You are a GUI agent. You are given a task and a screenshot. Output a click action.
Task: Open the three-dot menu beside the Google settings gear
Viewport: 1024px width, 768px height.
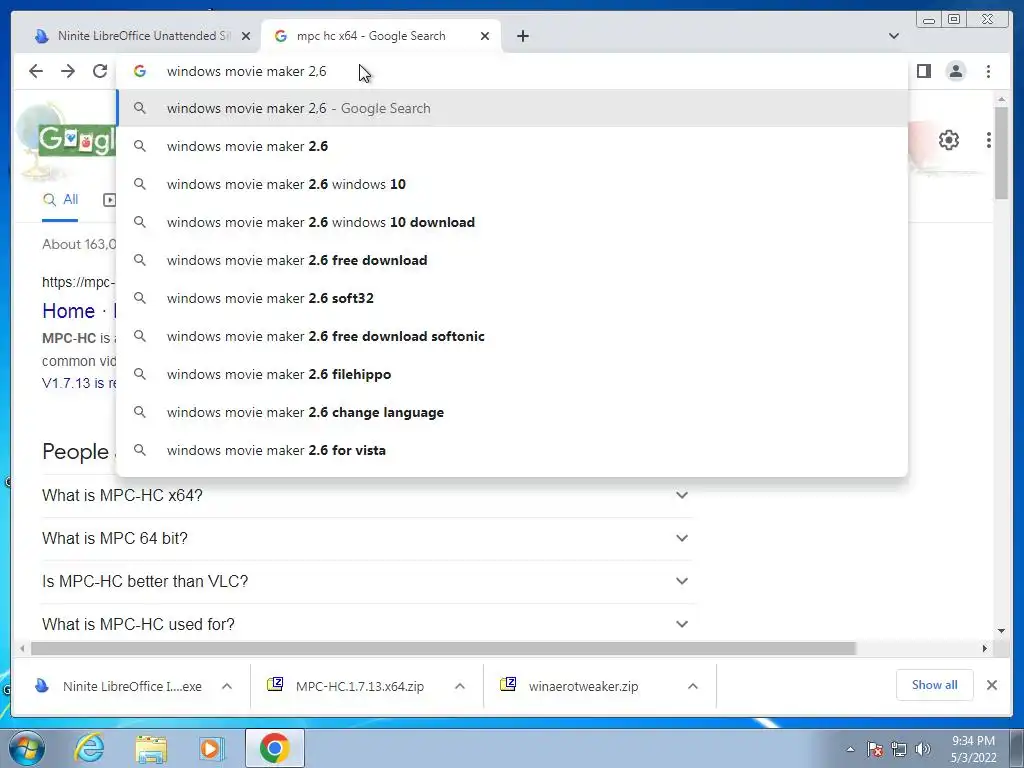(989, 140)
